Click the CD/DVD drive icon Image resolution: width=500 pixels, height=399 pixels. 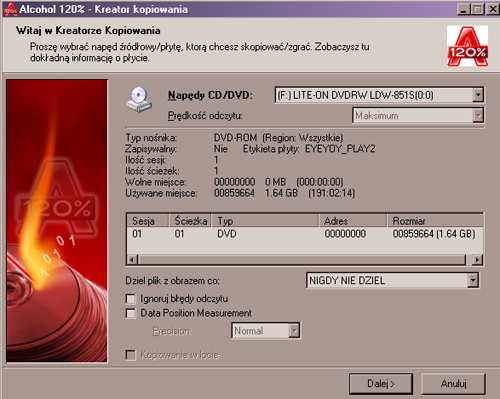(139, 99)
